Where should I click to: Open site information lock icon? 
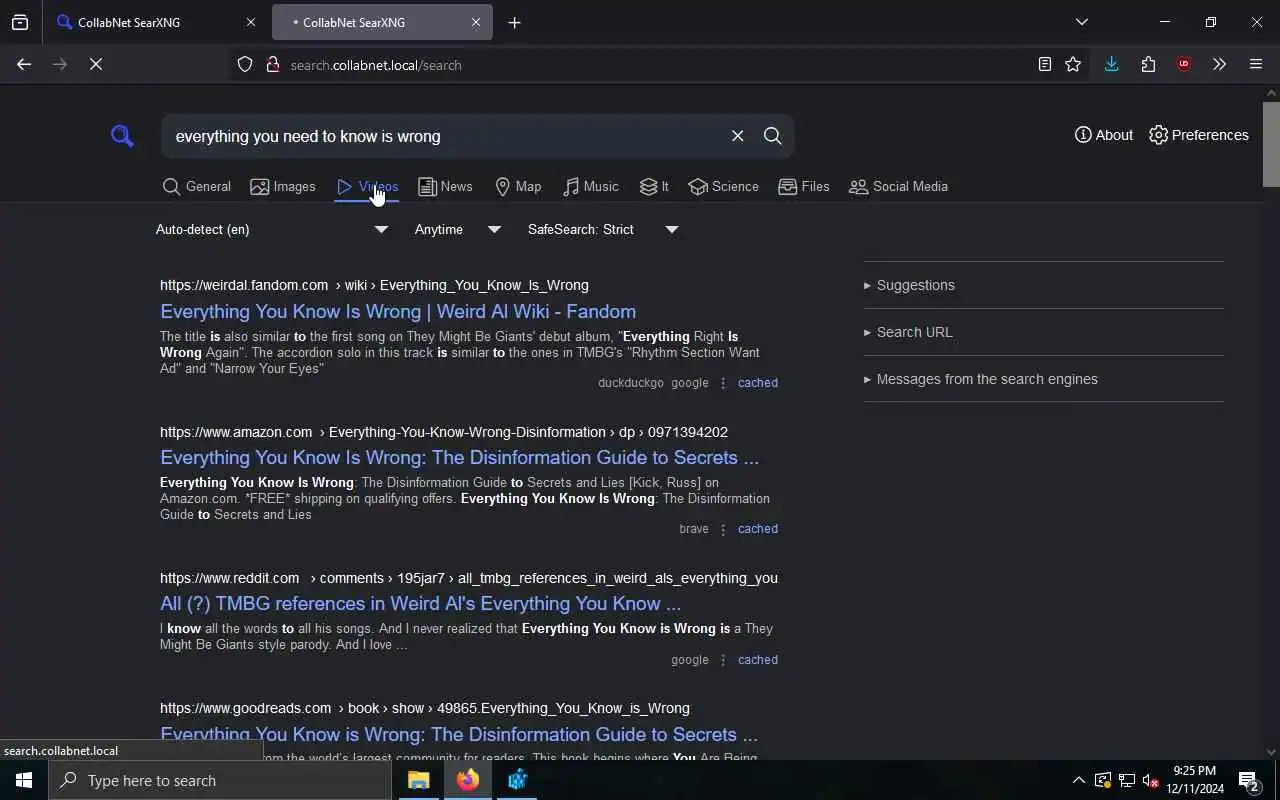pos(272,65)
